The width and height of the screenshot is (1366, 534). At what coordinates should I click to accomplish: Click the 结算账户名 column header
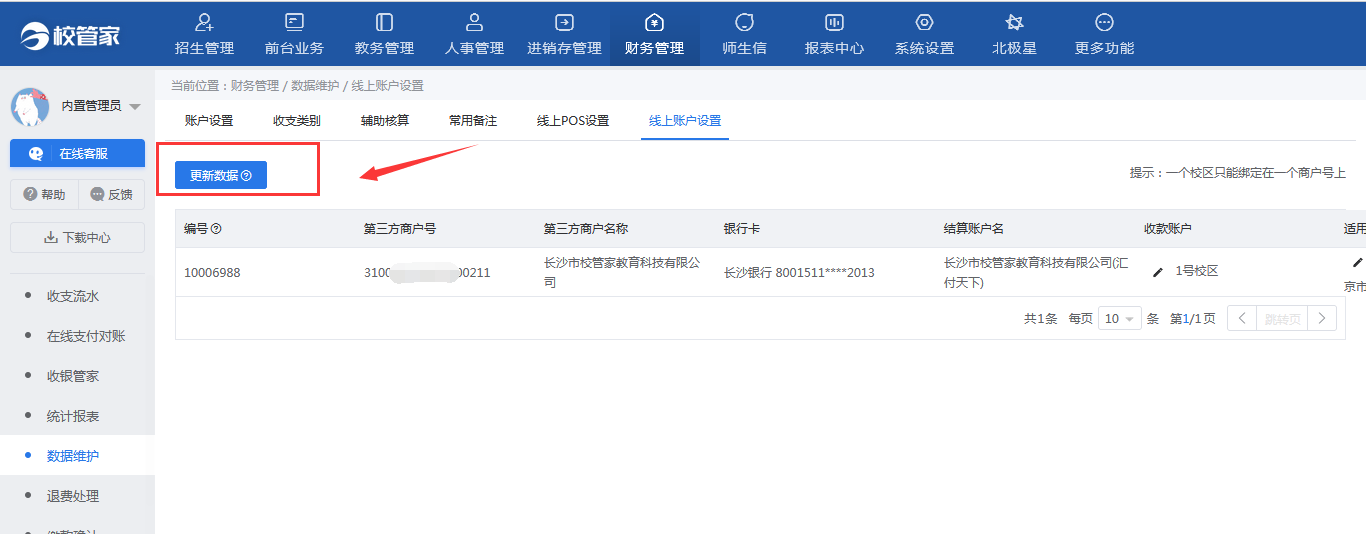coord(974,229)
